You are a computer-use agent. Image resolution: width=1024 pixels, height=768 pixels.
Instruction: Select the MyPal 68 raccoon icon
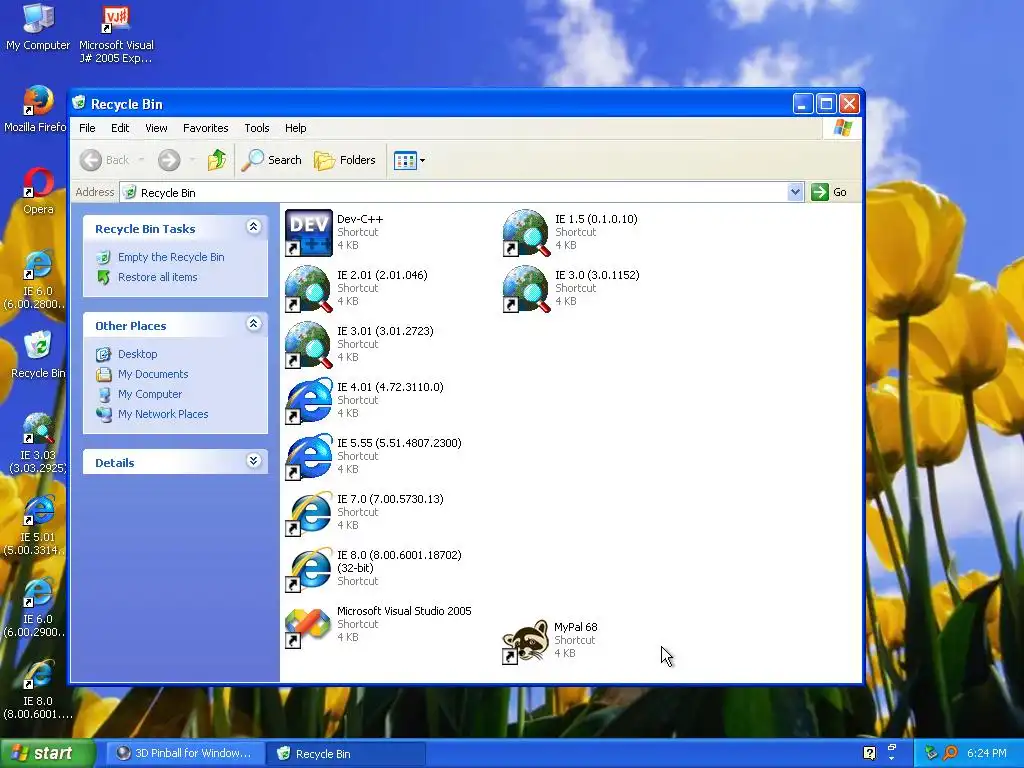pyautogui.click(x=526, y=641)
